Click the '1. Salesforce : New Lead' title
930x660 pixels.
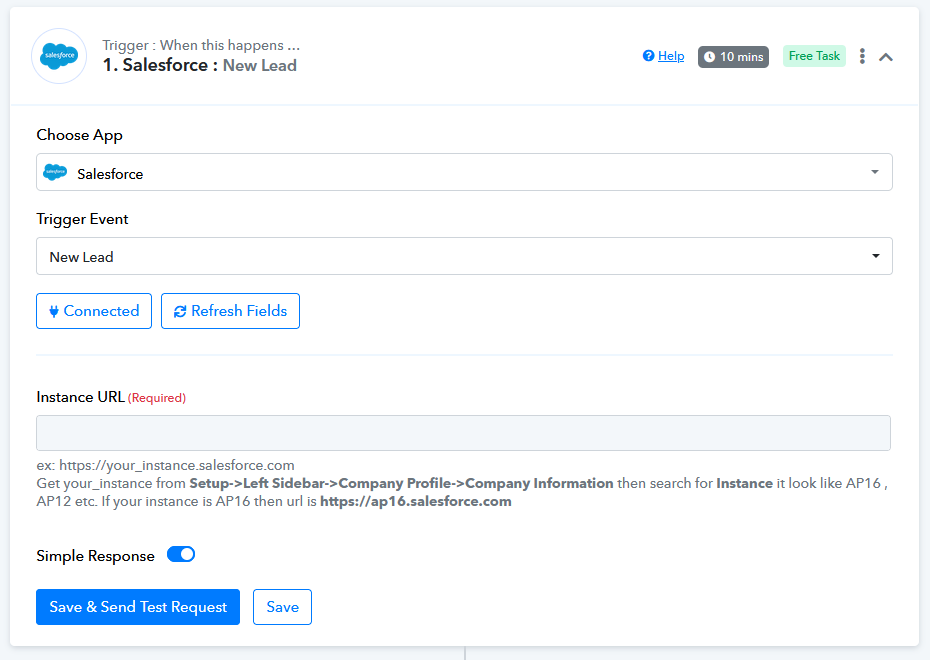click(199, 65)
